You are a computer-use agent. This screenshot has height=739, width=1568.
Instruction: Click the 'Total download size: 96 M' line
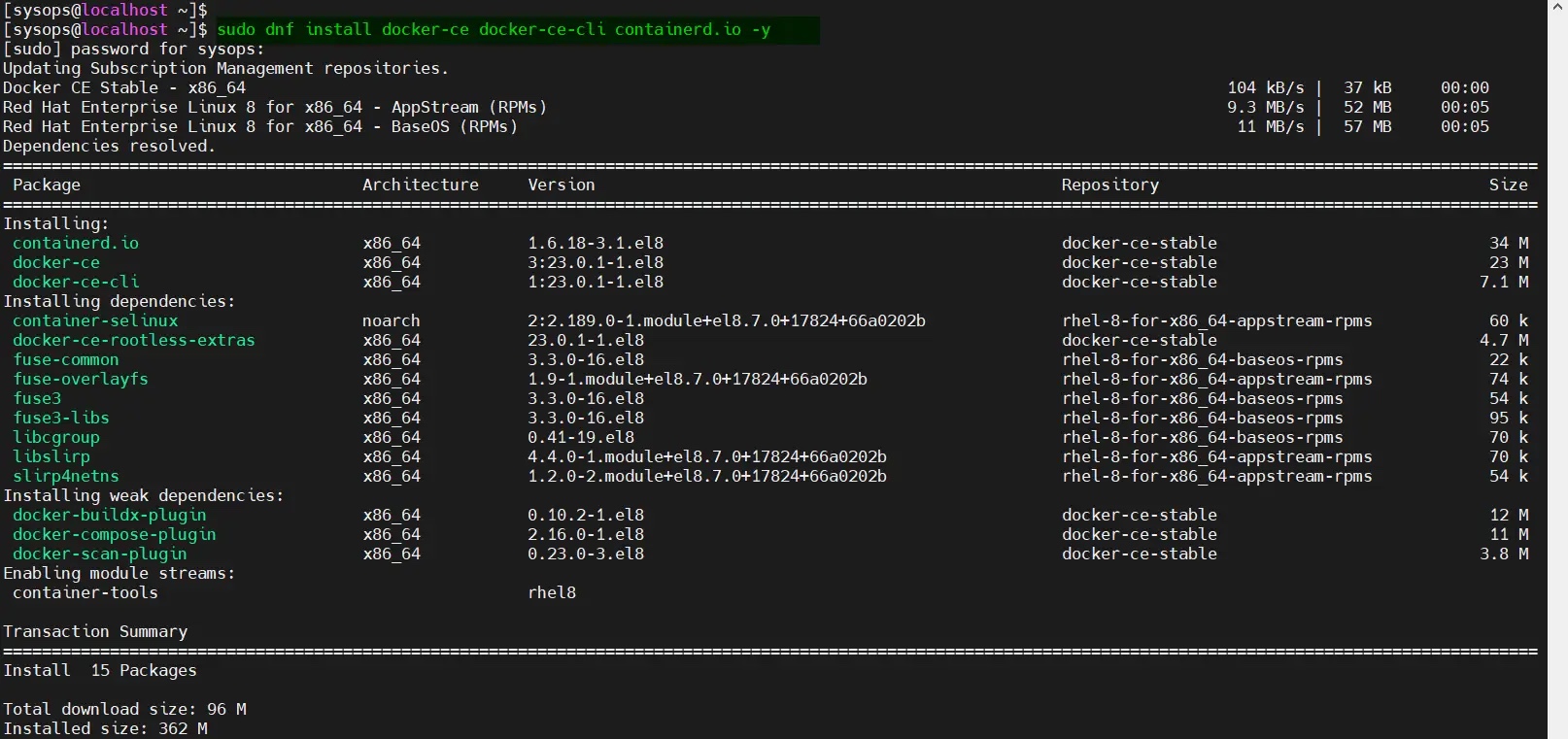coord(124,709)
